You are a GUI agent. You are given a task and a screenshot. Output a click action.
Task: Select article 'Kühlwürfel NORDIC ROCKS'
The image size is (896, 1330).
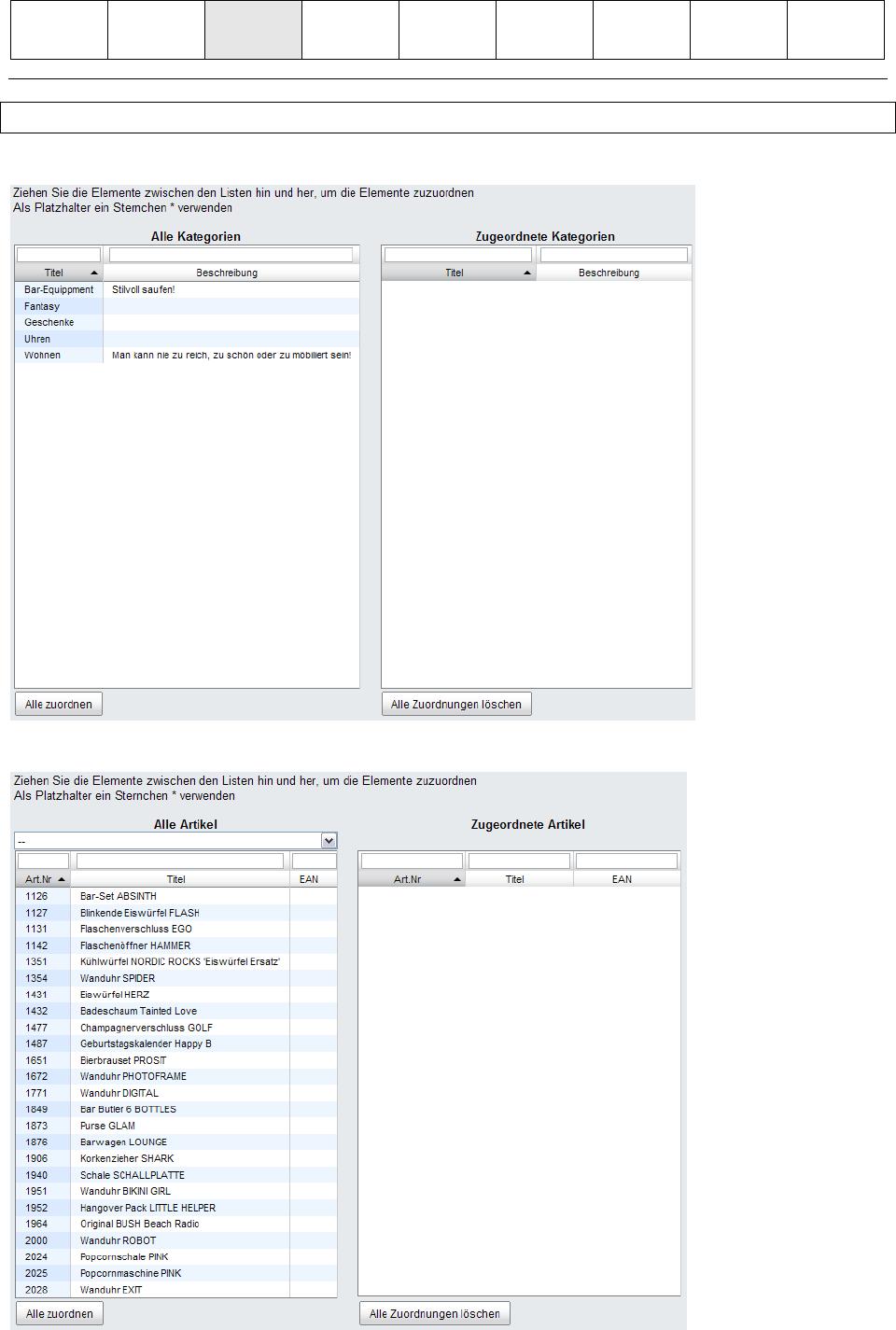(176, 961)
